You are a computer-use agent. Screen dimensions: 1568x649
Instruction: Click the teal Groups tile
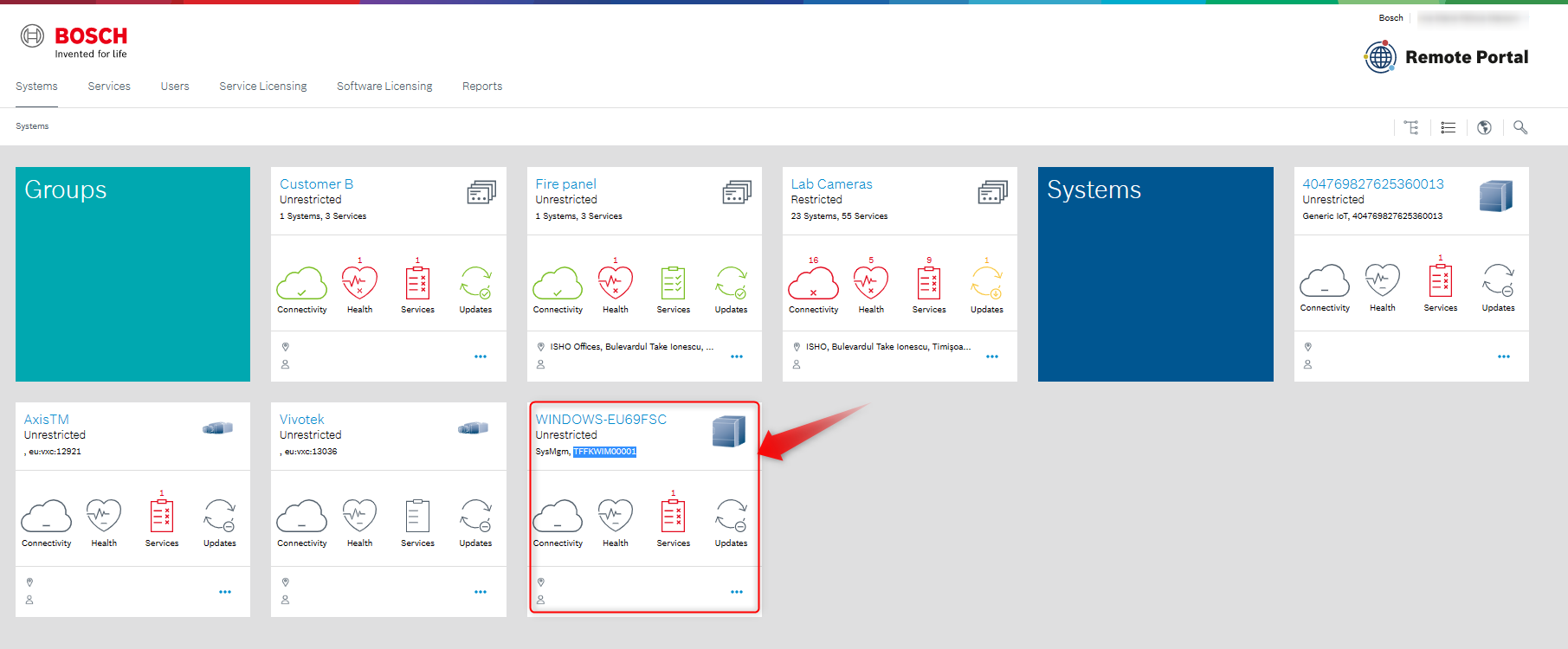pos(132,274)
